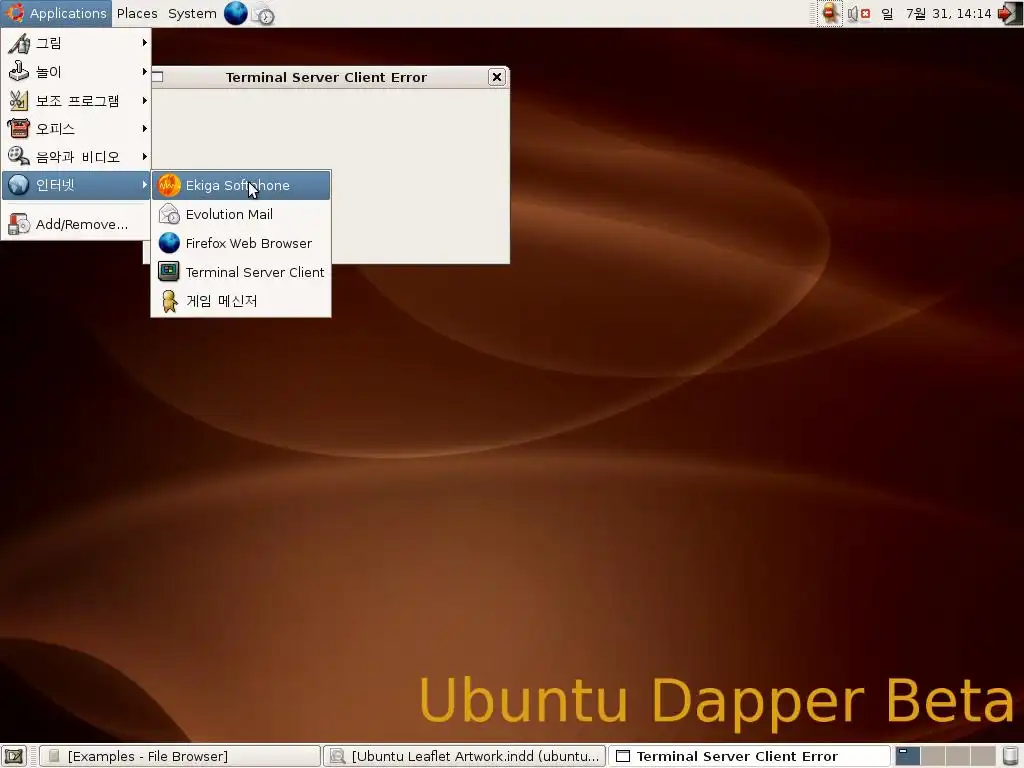1024x768 pixels.
Task: Click the update notifier icon in top panel
Action: pyautogui.click(x=829, y=13)
